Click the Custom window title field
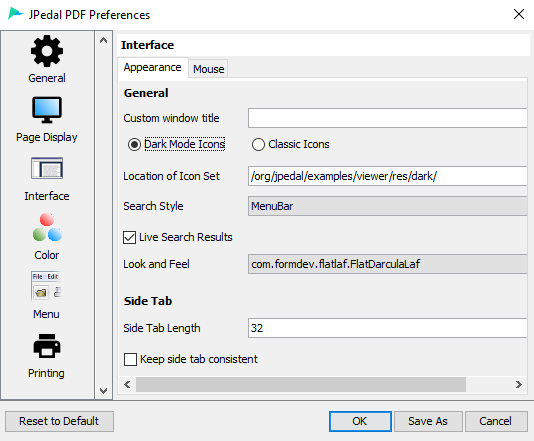Screen dimensions: 534x441 [x=388, y=118]
